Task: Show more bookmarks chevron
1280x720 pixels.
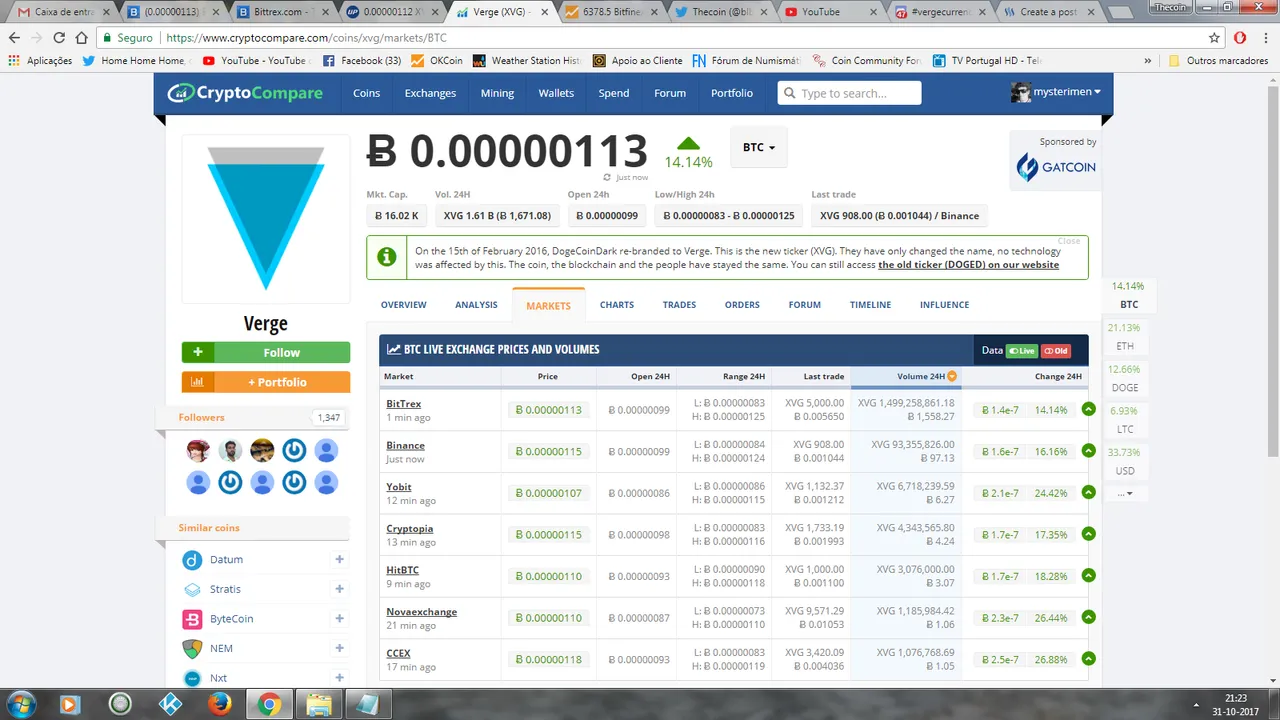Action: pos(1148,60)
